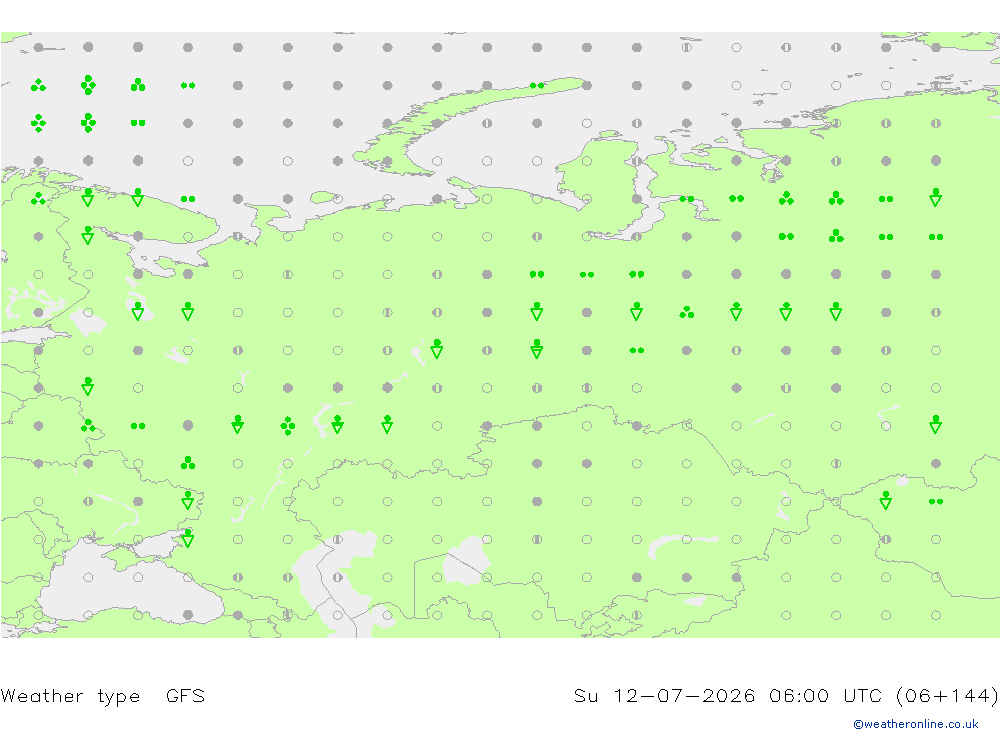Click the "06:00 UTC" time text
Viewport: 1000px width, 733px height.
(x=827, y=695)
